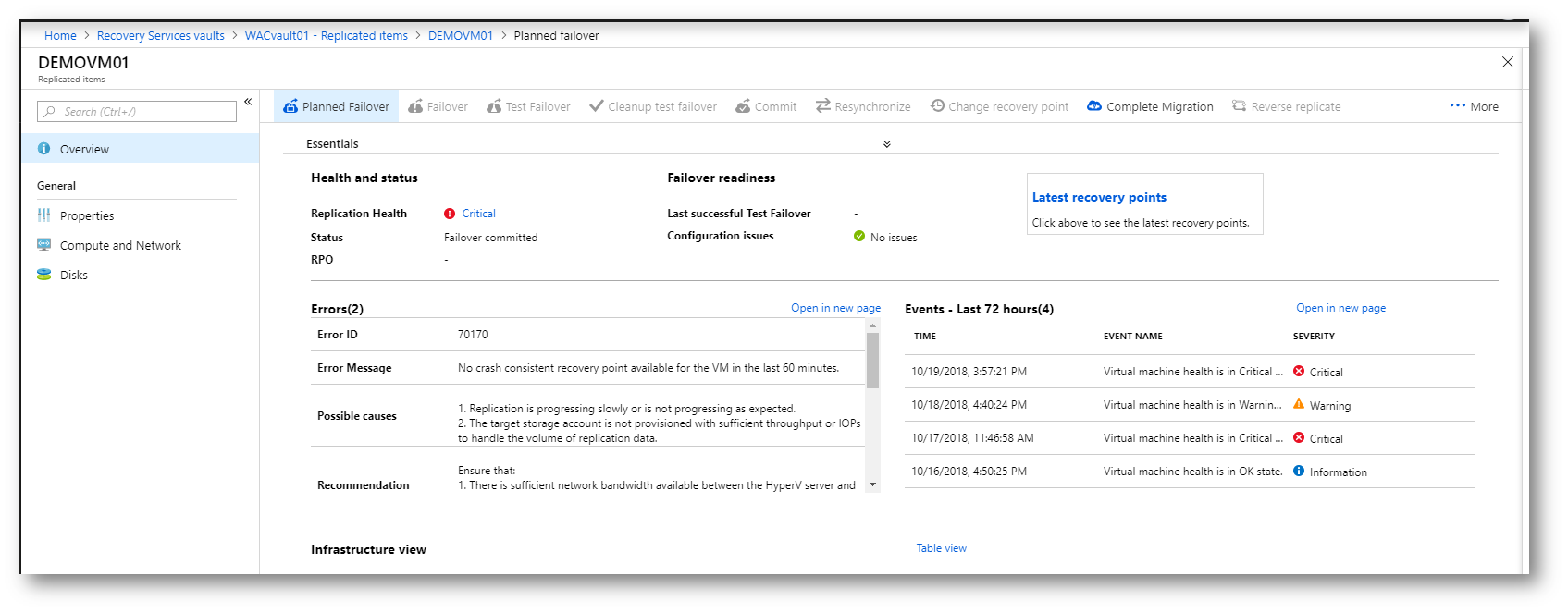This screenshot has width=1568, height=613.
Task: Click the 10/16/2018, 4:50:25 PM event time
Action: click(x=969, y=472)
